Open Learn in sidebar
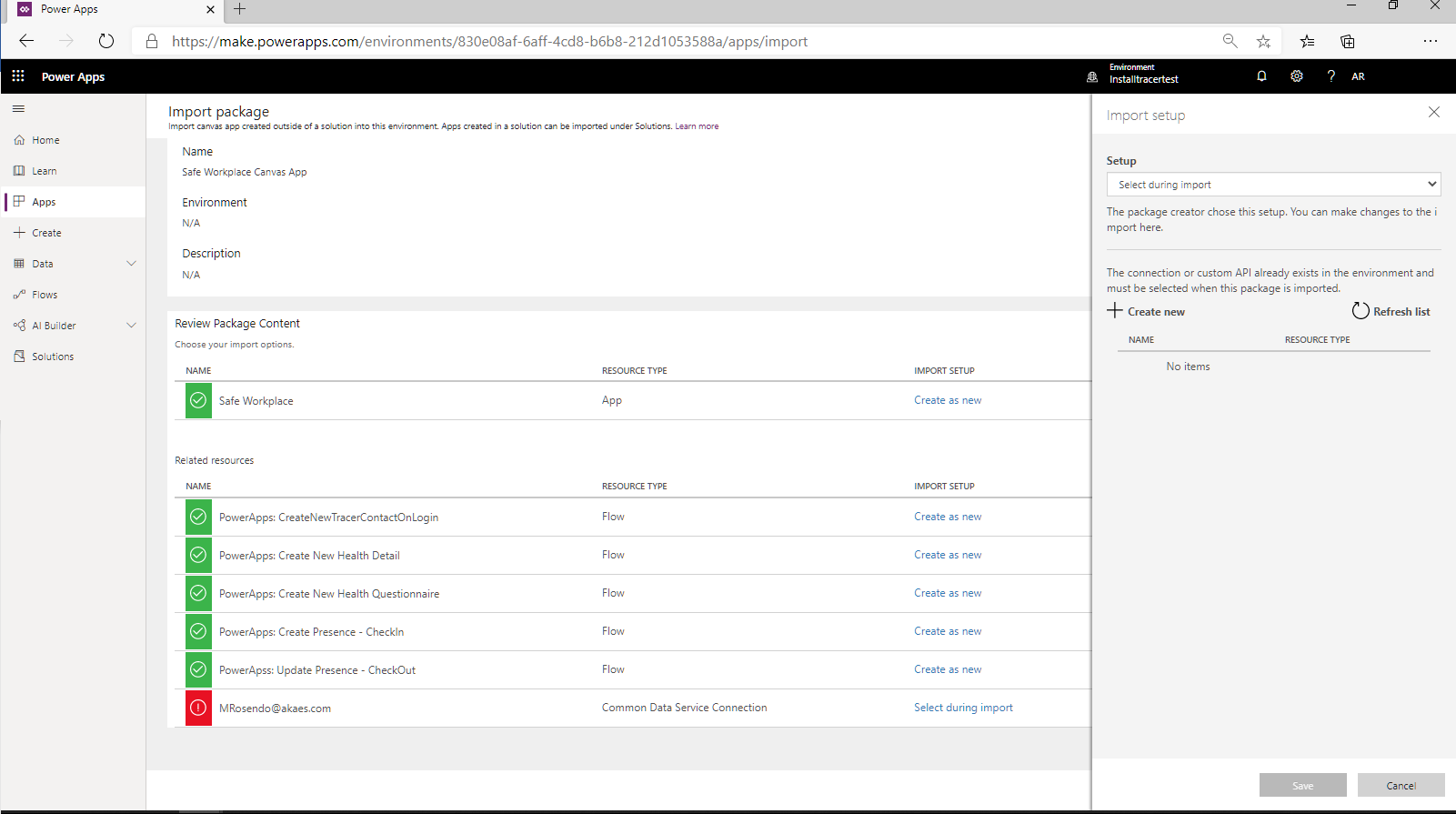 point(73,171)
